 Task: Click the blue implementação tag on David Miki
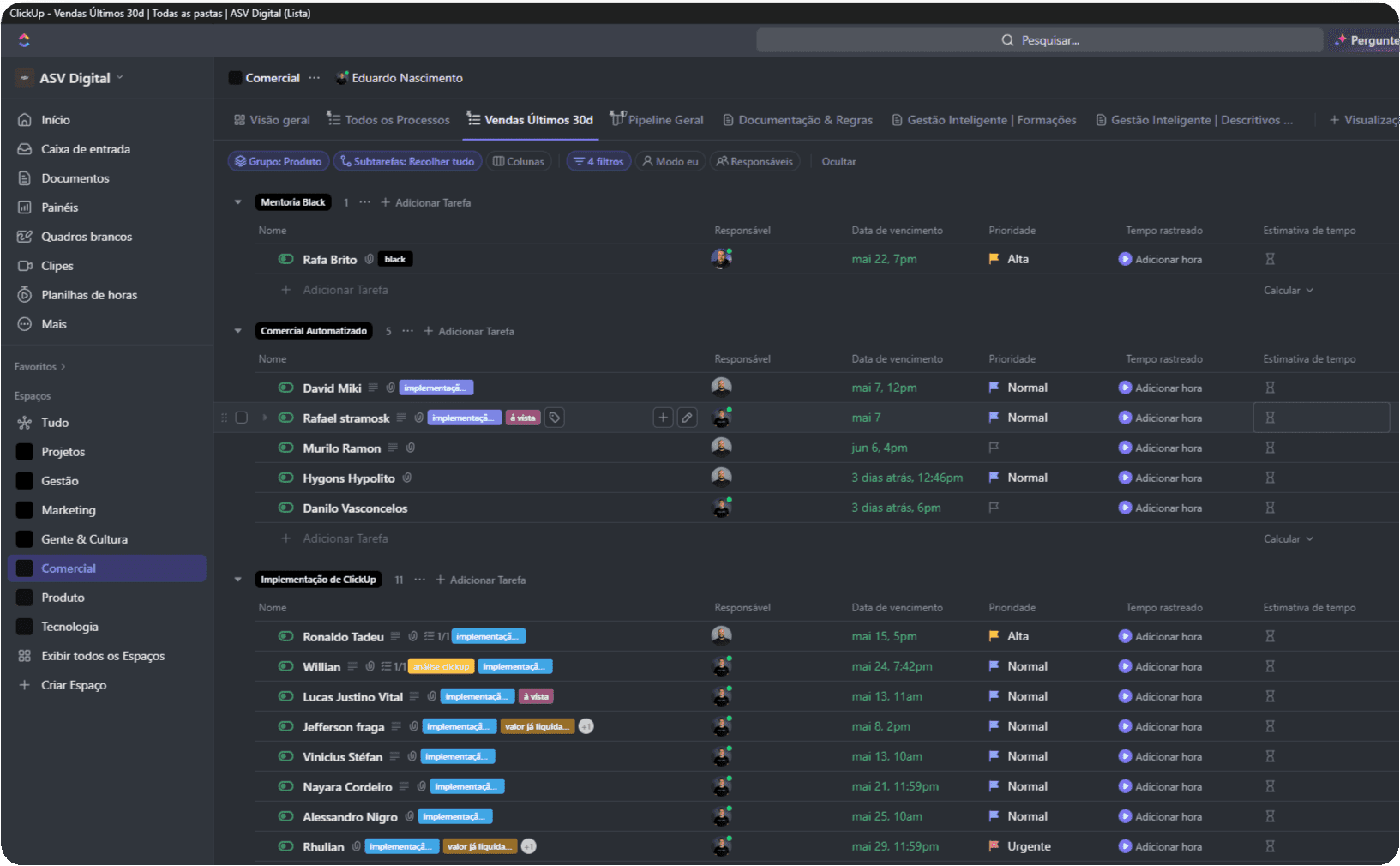pos(436,388)
